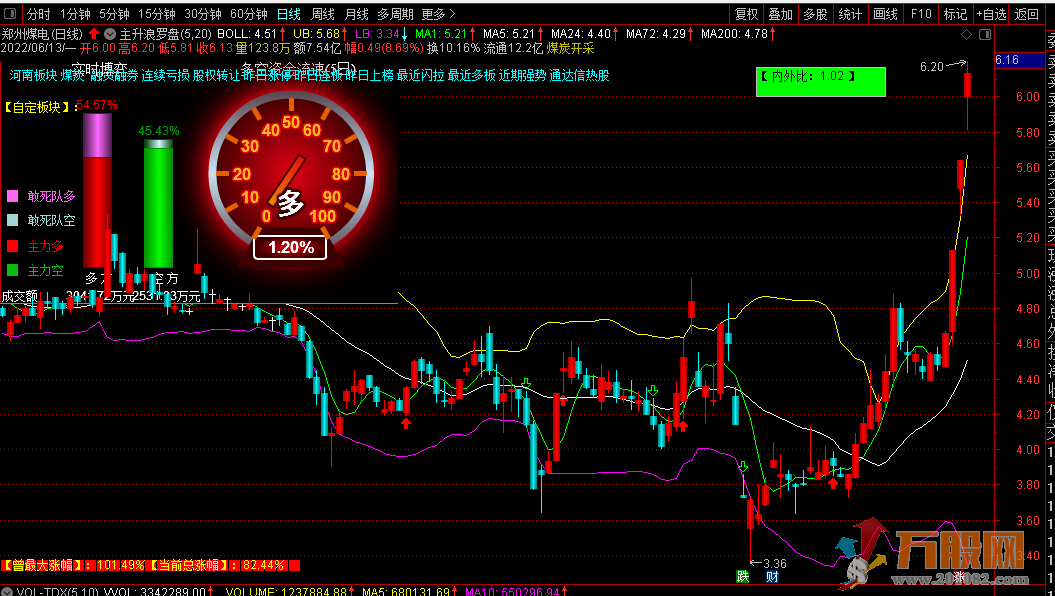Image resolution: width=1055 pixels, height=596 pixels.
Task: Expand the 更多 period options
Action: pyautogui.click(x=438, y=13)
